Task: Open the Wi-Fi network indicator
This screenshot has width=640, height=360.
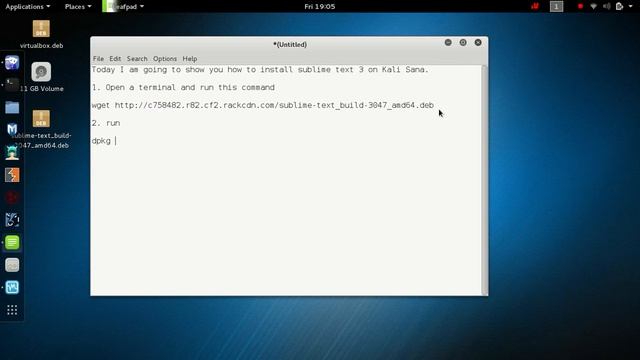Action: click(593, 6)
